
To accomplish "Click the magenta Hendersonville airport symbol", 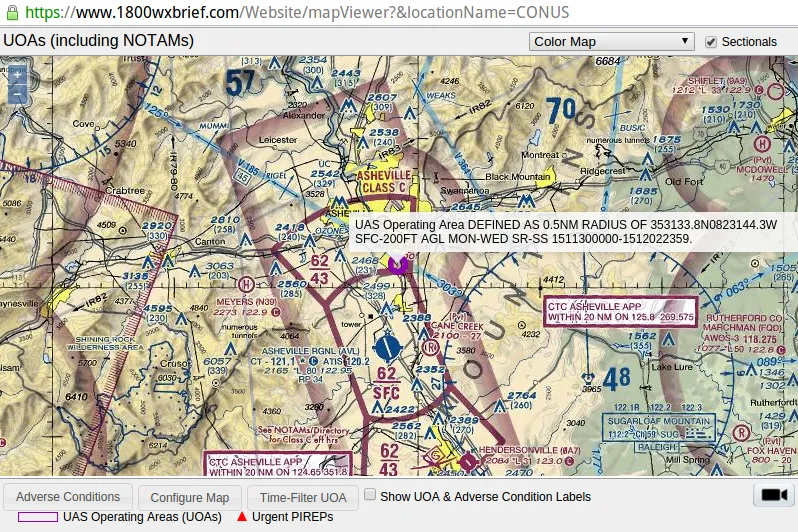I will point(469,461).
